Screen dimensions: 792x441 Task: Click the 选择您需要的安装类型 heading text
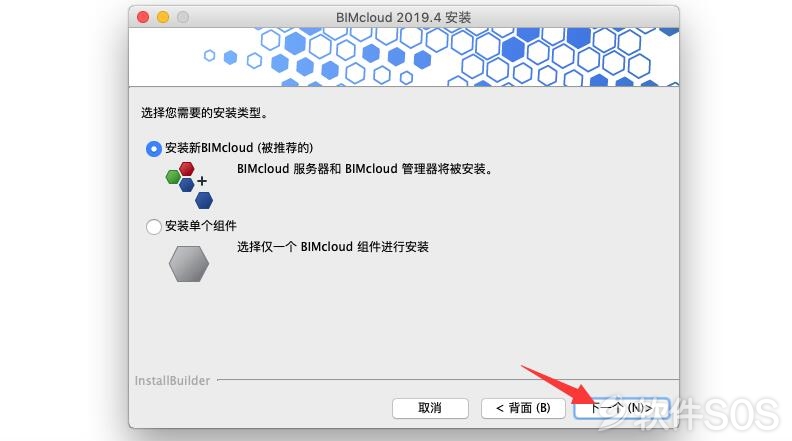coord(204,113)
